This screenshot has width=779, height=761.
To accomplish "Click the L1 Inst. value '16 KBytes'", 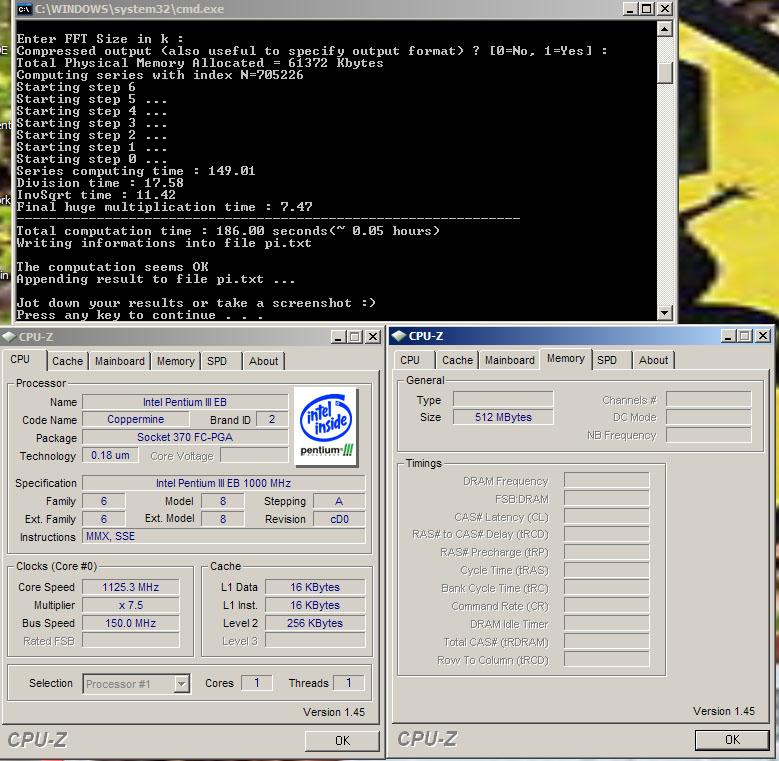I will click(x=315, y=605).
